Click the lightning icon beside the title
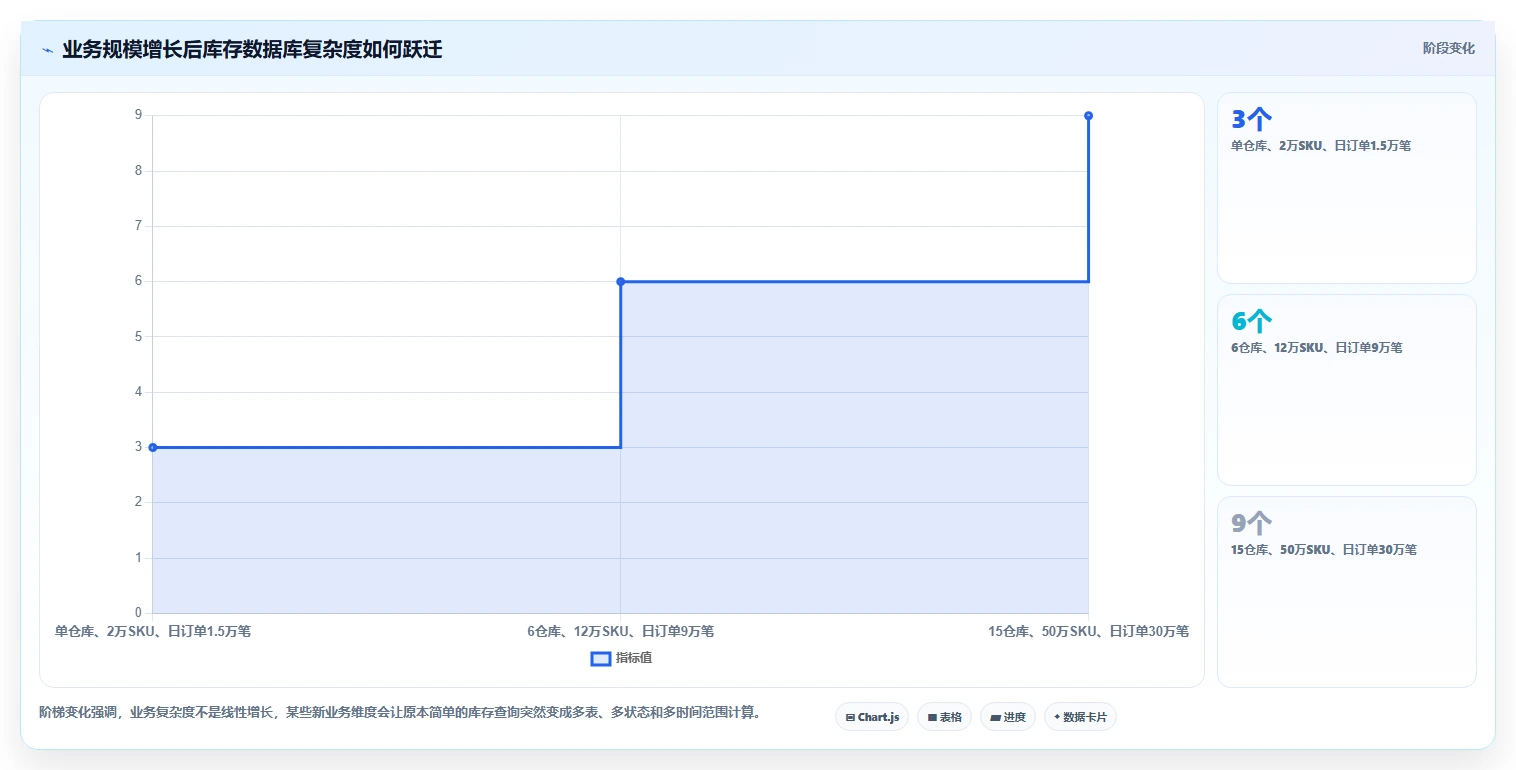 click(x=47, y=50)
